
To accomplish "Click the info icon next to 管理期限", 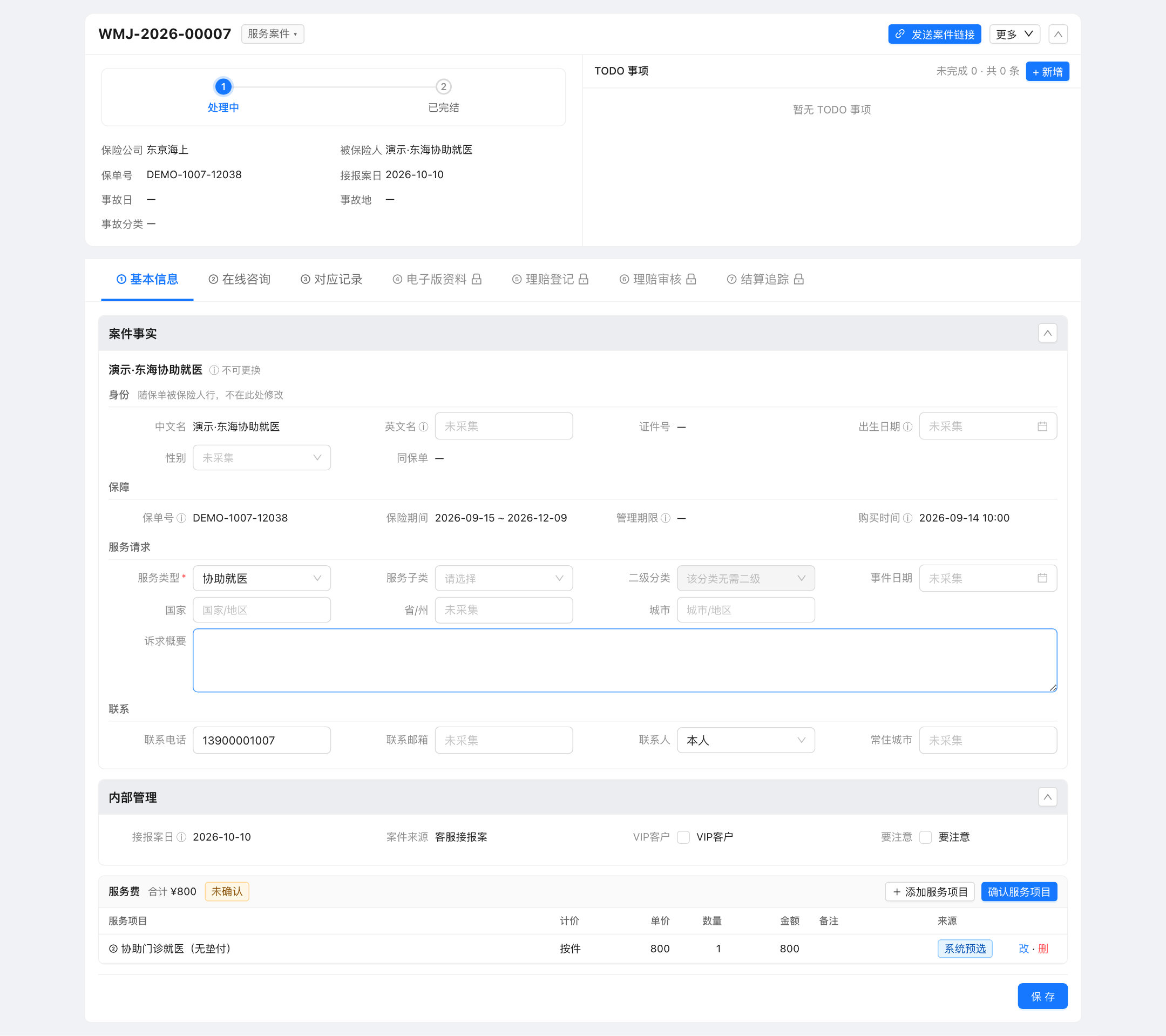I will 665,518.
